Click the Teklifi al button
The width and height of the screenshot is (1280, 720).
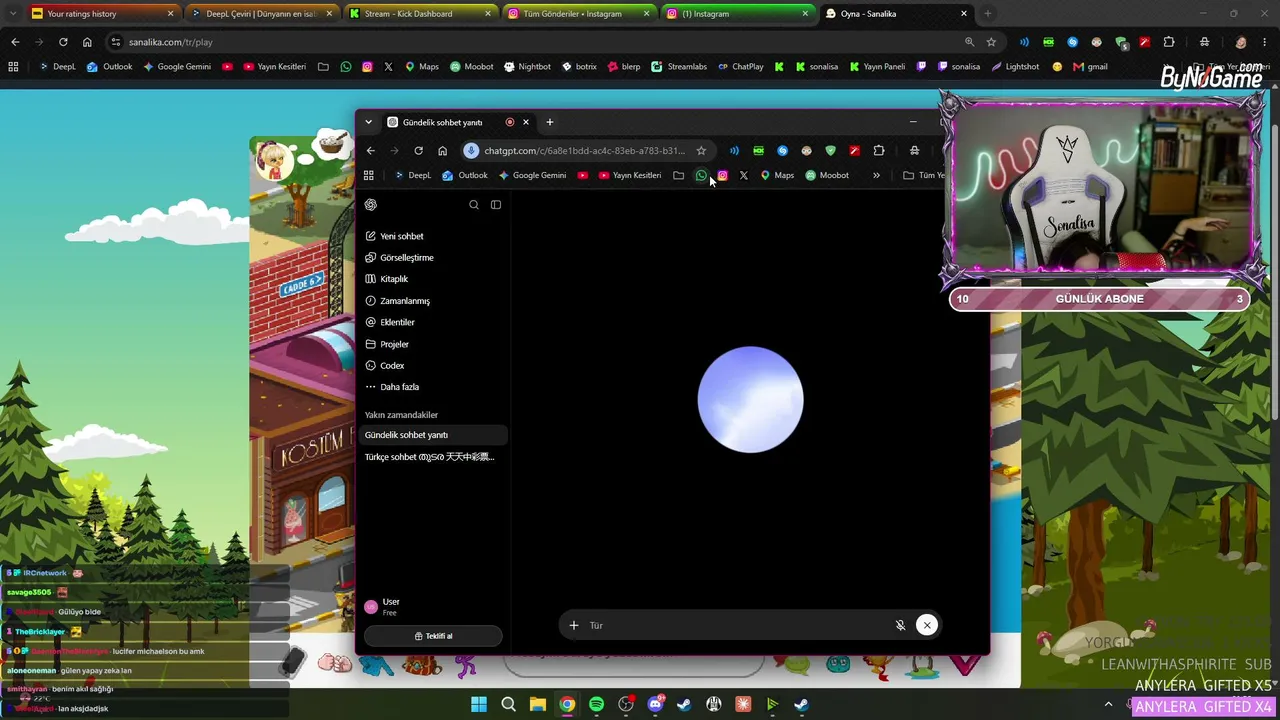coord(434,636)
